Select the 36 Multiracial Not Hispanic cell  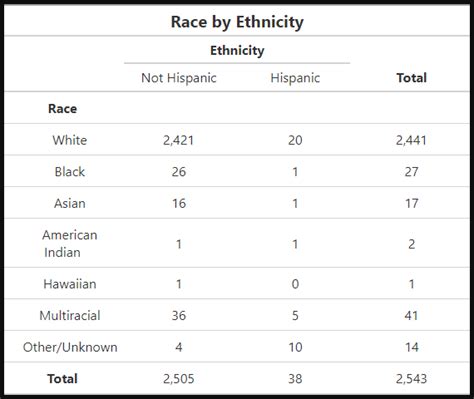179,315
